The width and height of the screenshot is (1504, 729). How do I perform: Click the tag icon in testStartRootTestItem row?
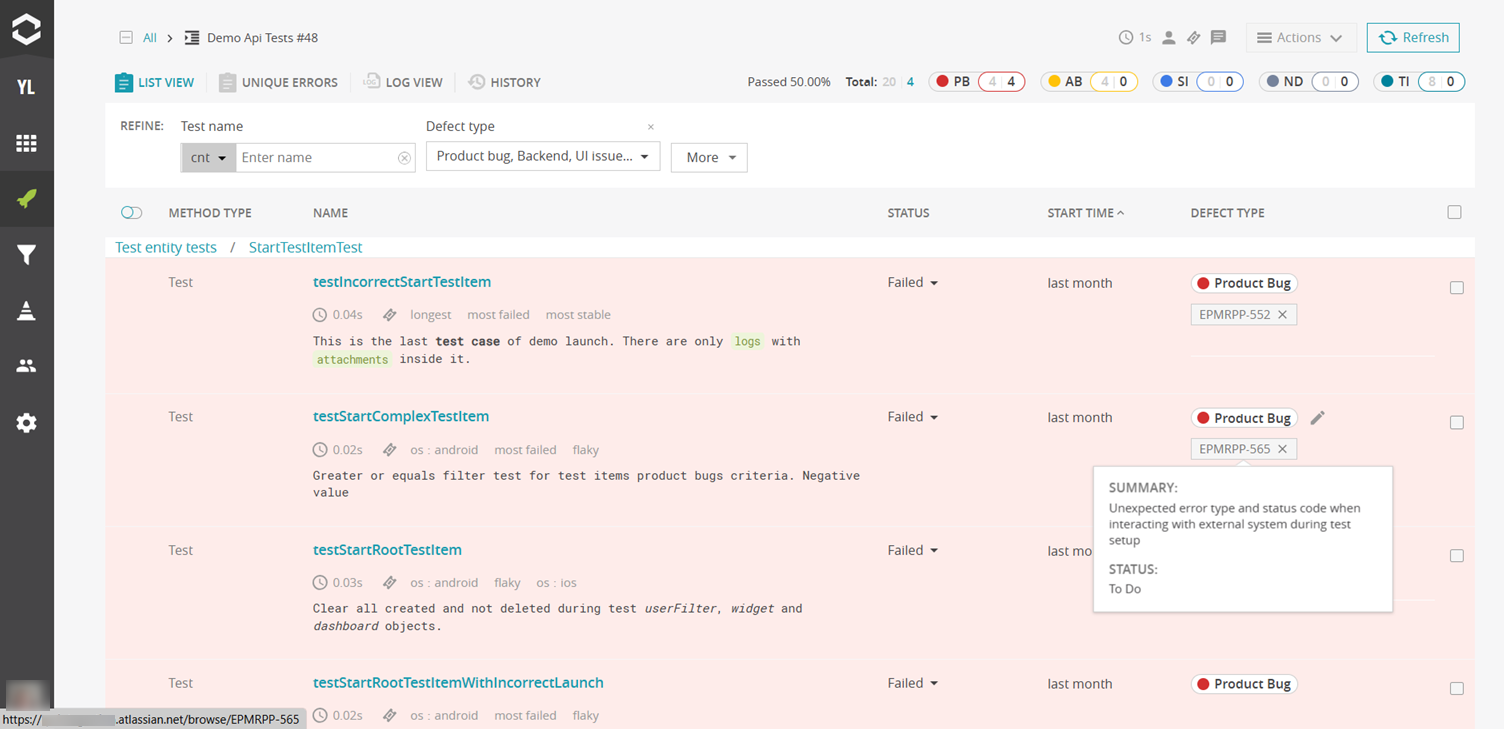[390, 583]
